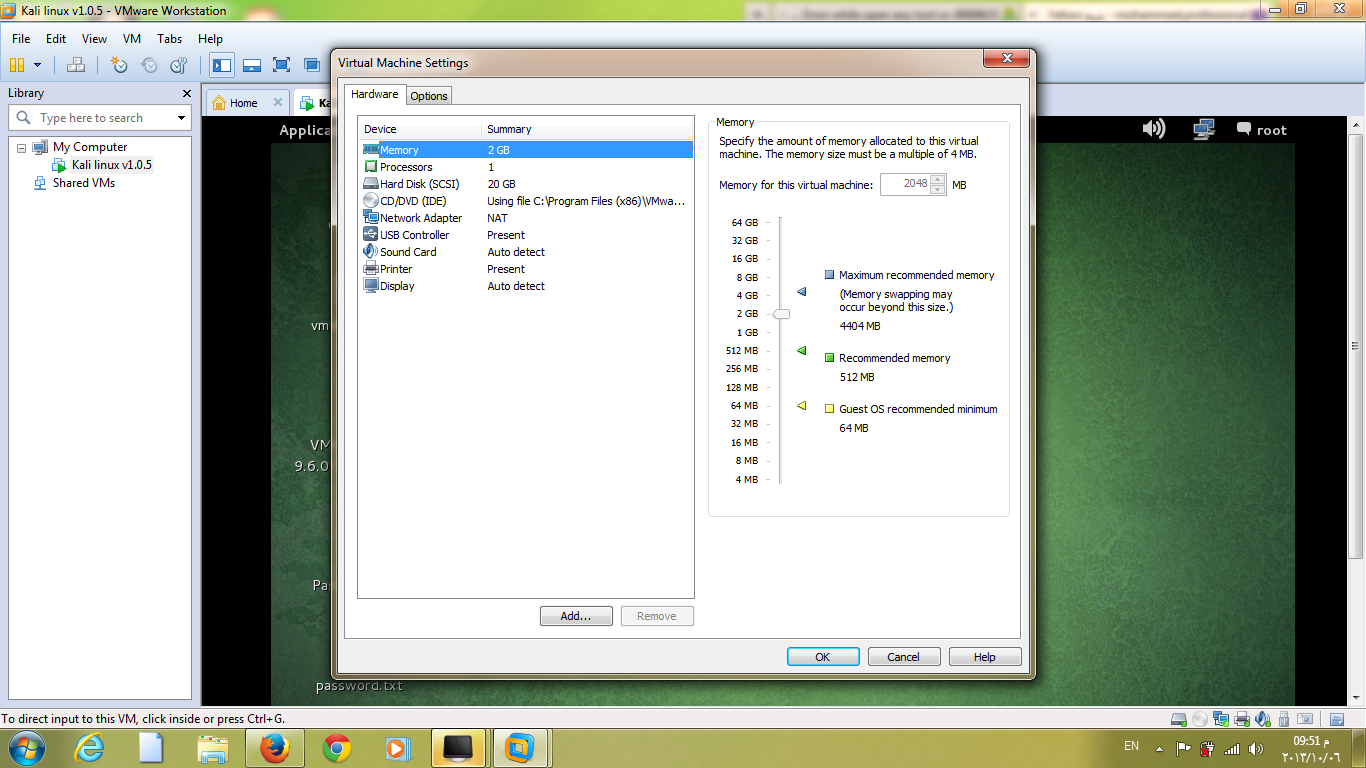Click the memory slider thumb at 2 GB
1366x768 pixels.
[781, 314]
